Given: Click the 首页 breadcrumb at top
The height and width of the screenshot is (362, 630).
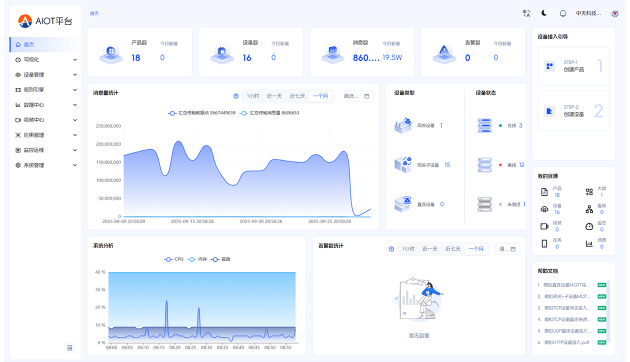Looking at the screenshot, I should tap(94, 13).
